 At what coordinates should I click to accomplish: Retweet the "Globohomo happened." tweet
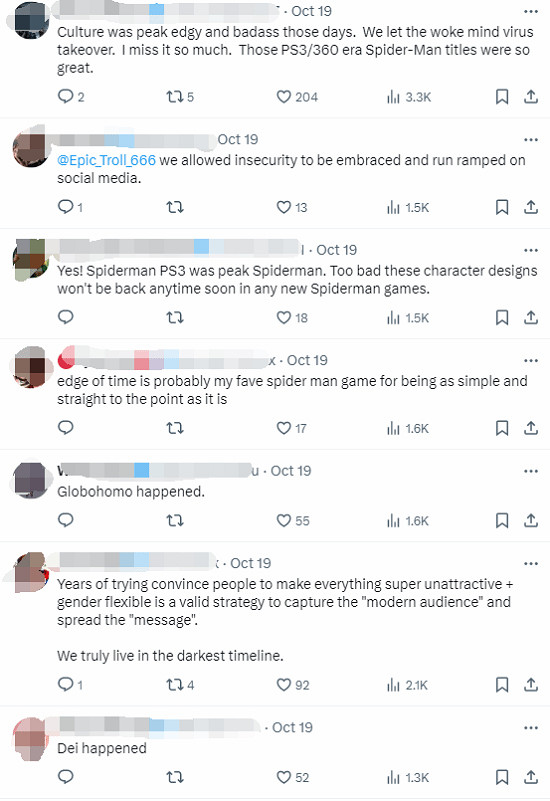(x=175, y=521)
